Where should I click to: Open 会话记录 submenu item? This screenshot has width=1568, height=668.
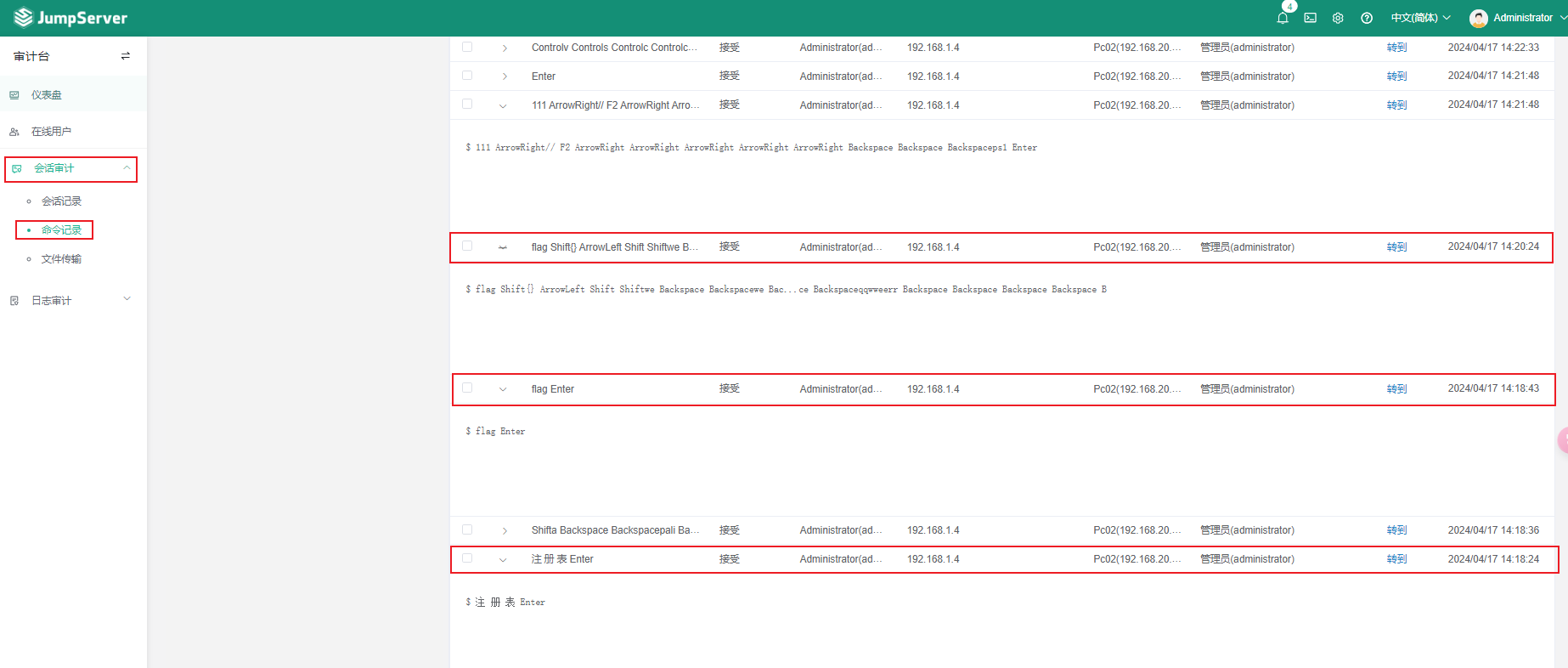click(61, 201)
